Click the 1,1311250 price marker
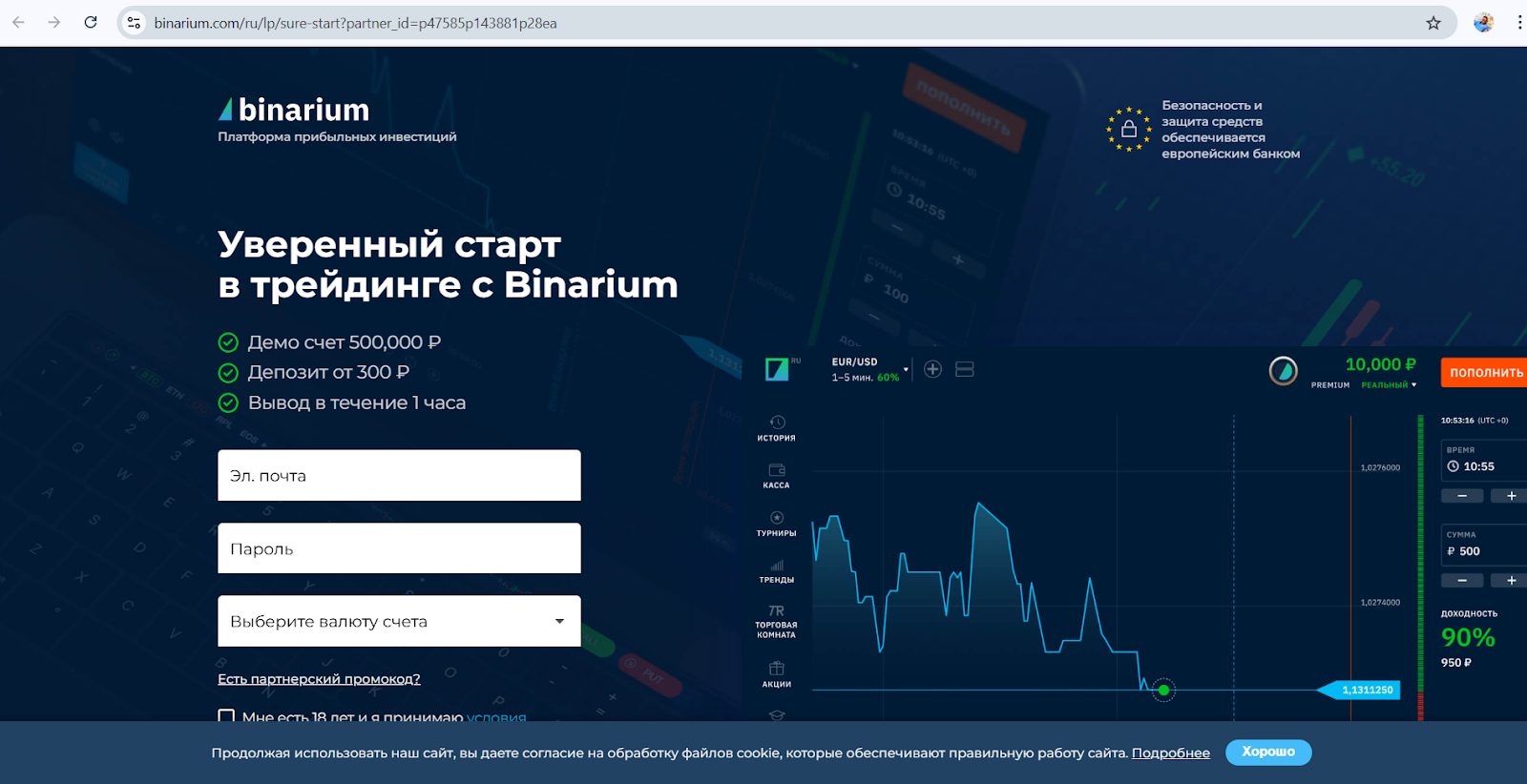This screenshot has height=784, width=1527. (1359, 690)
